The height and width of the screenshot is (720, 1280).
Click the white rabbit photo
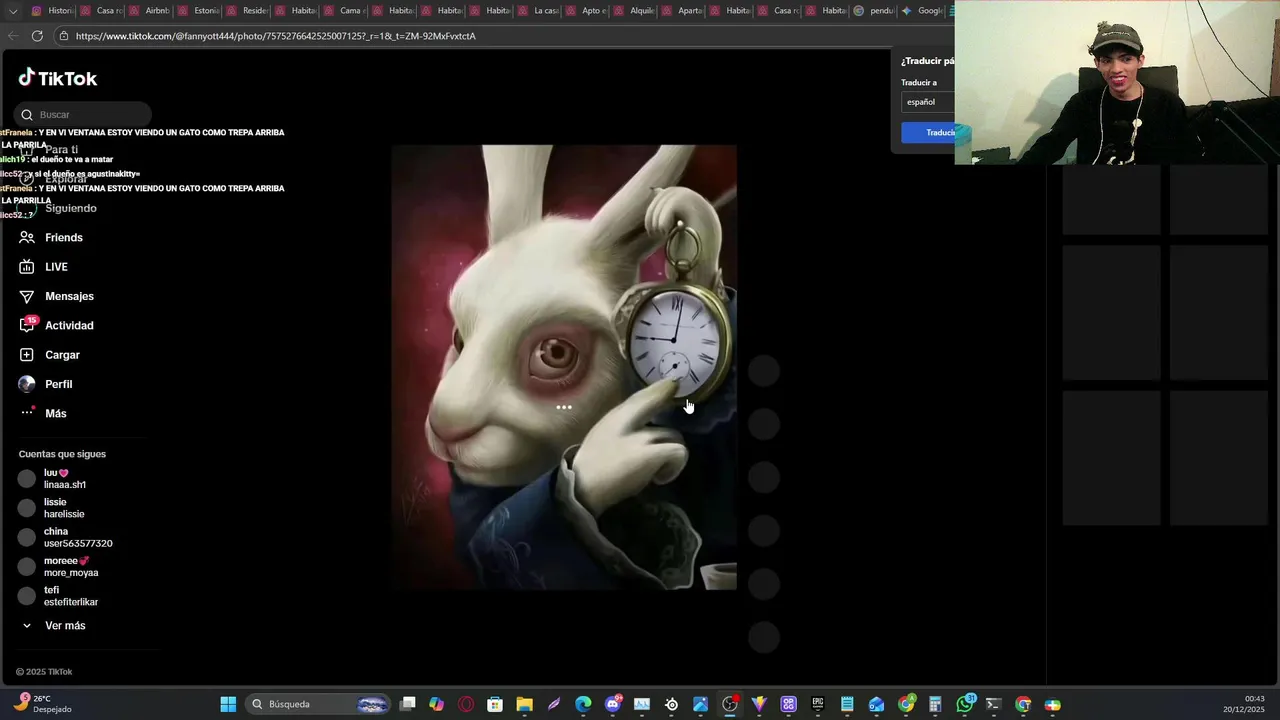click(564, 367)
